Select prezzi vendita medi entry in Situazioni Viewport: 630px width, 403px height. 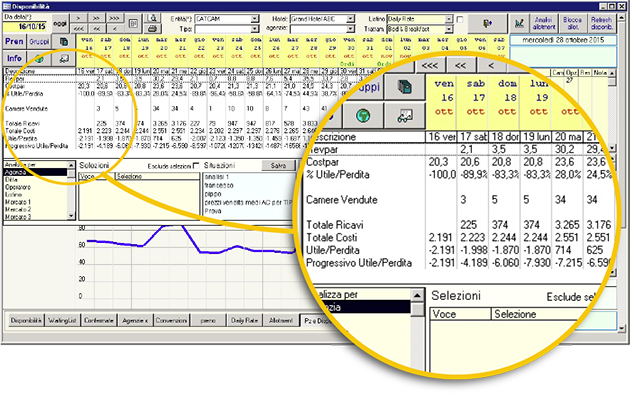coord(248,203)
